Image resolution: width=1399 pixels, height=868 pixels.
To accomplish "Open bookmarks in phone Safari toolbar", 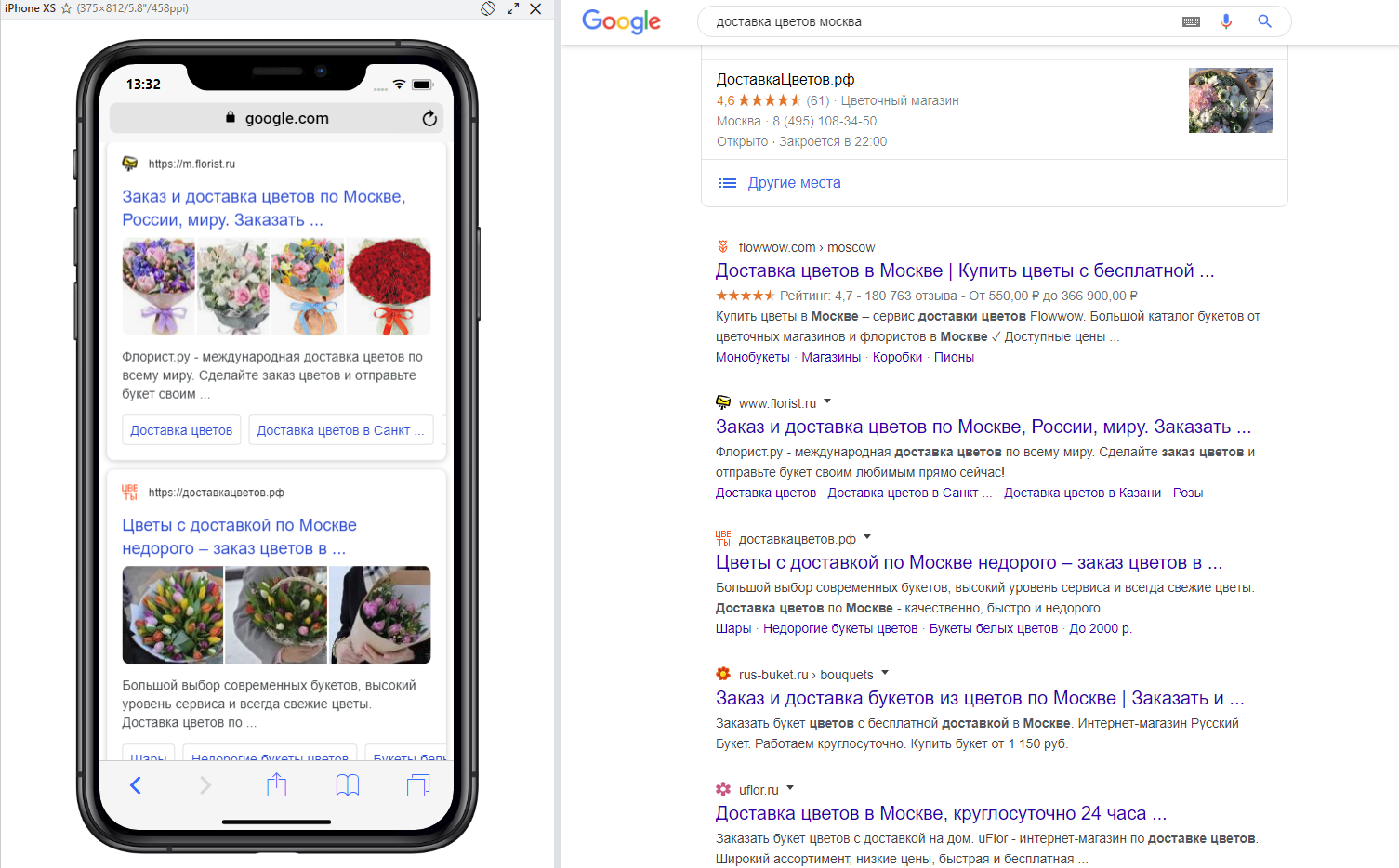I will point(348,785).
